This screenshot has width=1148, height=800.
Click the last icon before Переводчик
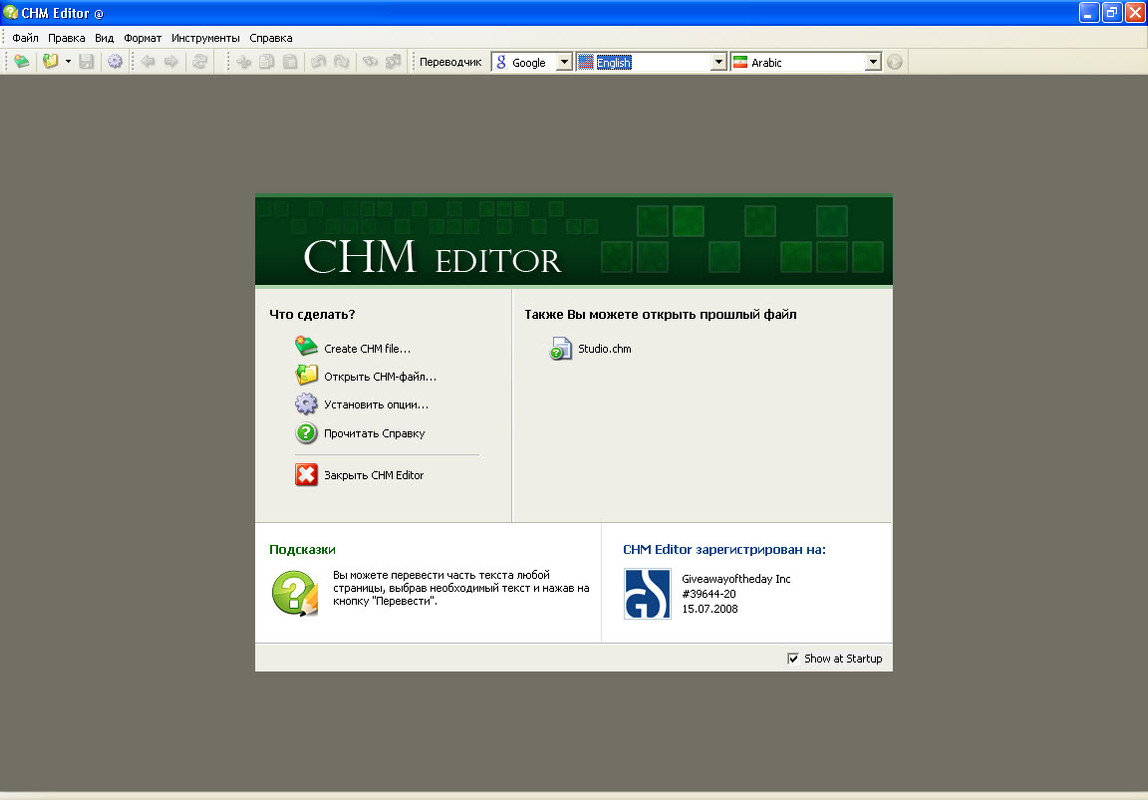click(394, 62)
